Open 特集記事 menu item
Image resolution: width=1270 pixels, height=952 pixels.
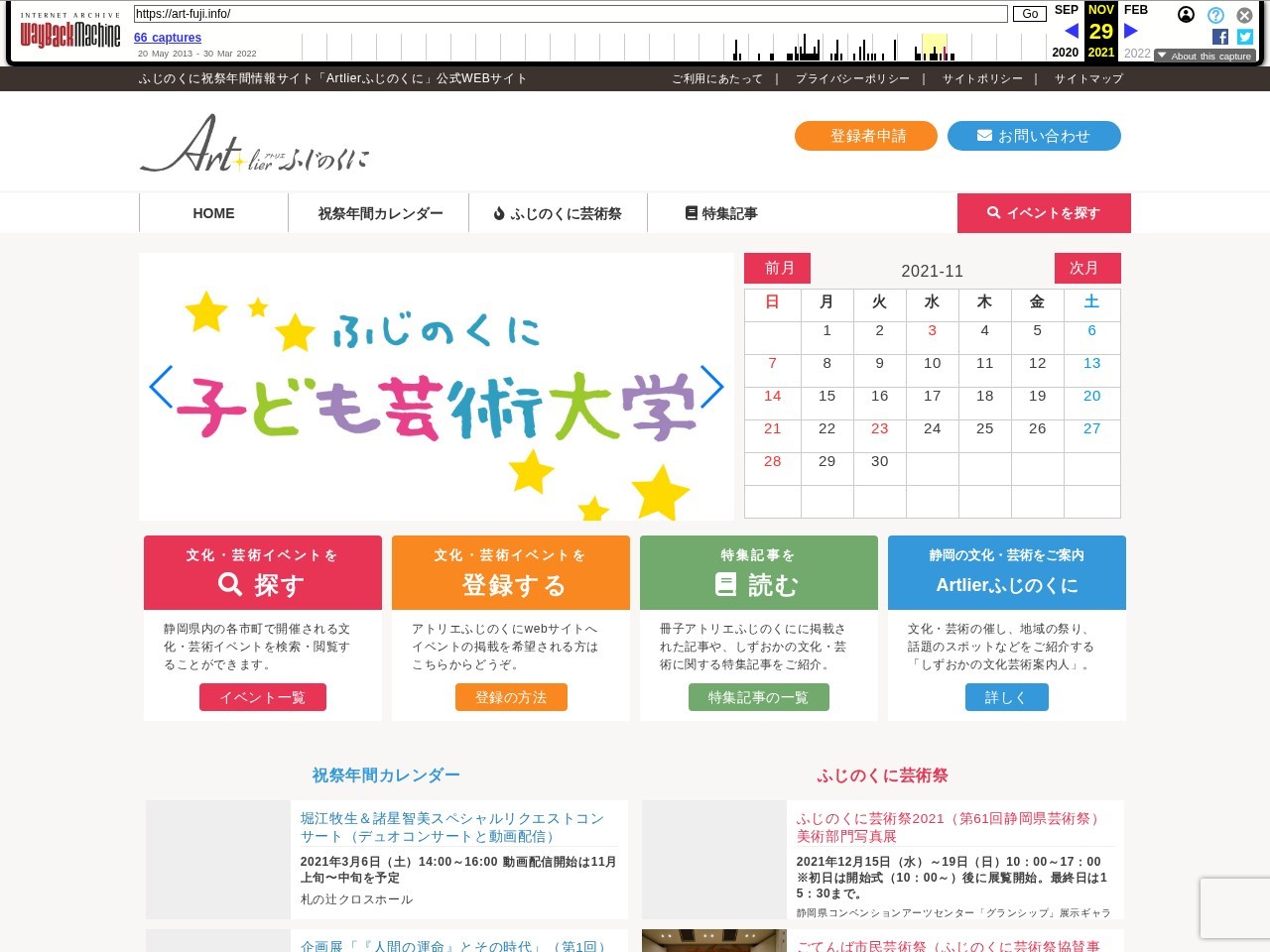(x=721, y=213)
